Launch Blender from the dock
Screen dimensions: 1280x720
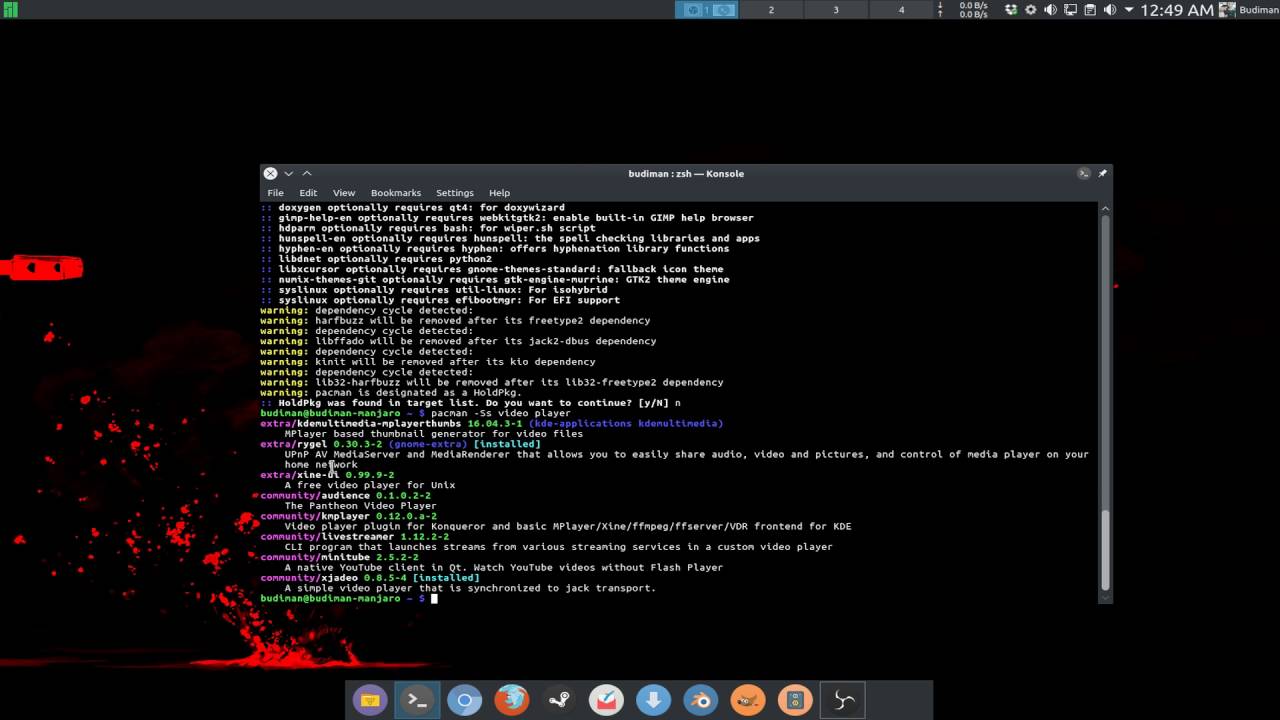point(701,701)
